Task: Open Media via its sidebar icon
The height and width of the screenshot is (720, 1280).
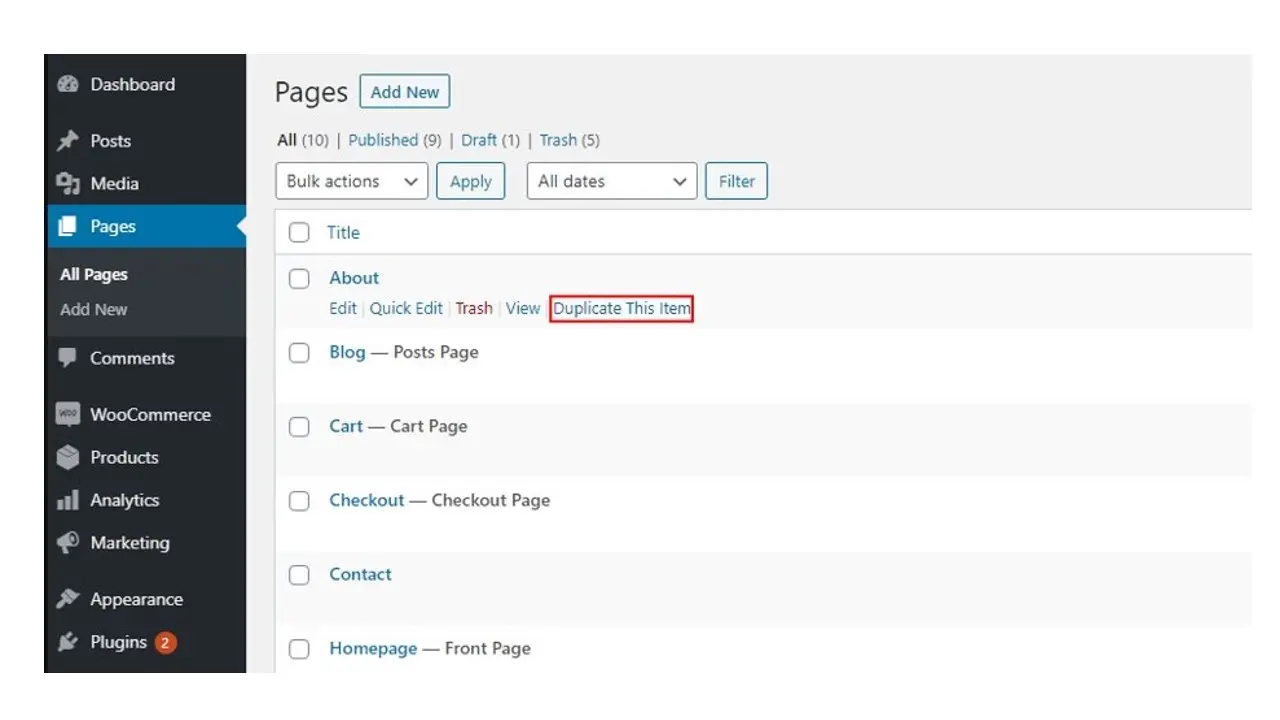Action: (x=68, y=184)
